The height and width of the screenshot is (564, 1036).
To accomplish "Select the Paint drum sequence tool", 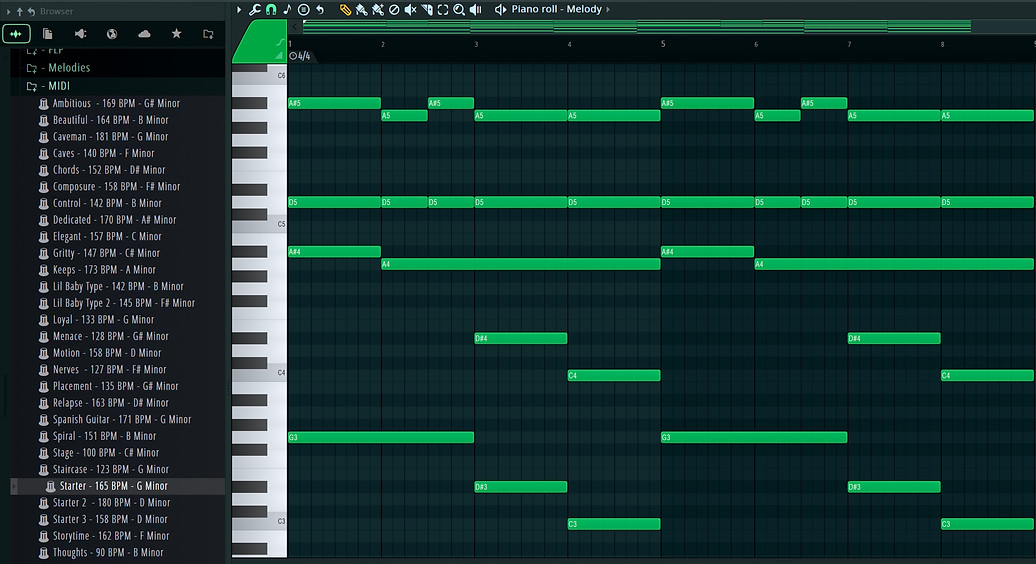I will click(378, 9).
